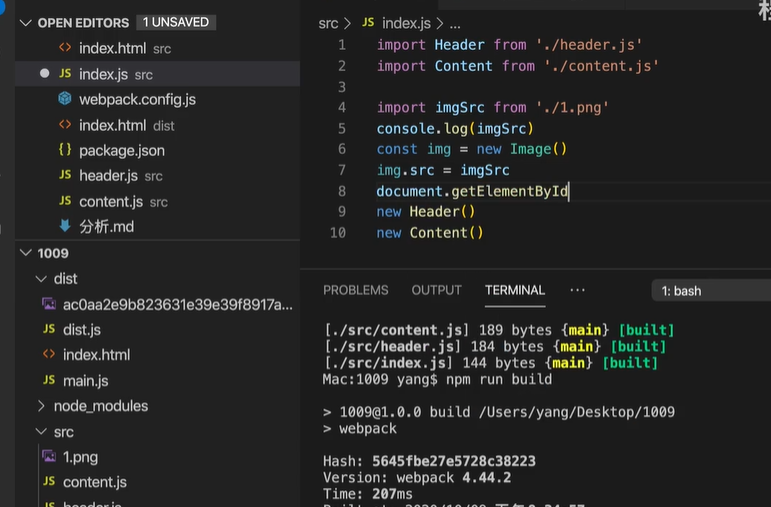
Task: Click the breadcrumb trailing ellipsis
Action: tap(455, 24)
